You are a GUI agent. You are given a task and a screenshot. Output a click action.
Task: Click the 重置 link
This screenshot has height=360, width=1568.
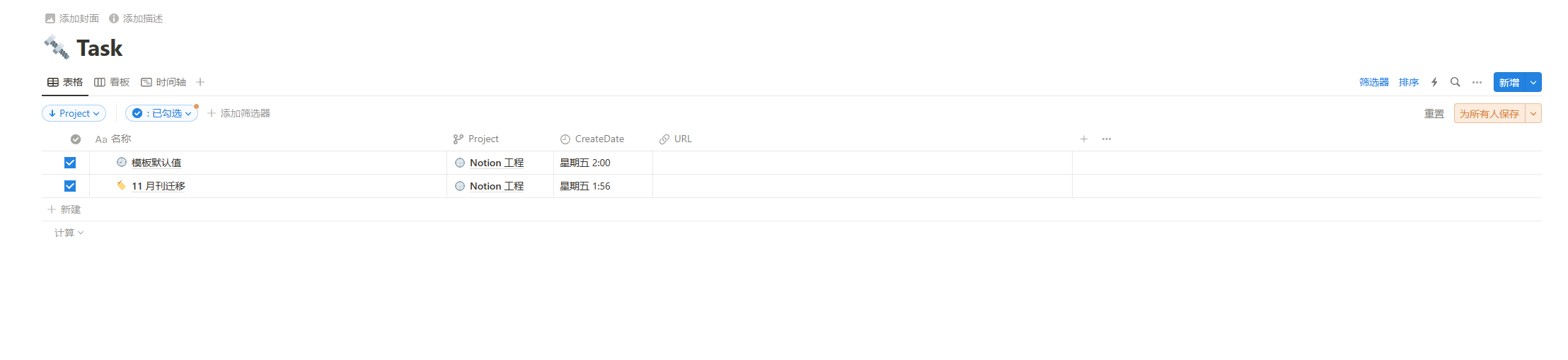(x=1434, y=113)
